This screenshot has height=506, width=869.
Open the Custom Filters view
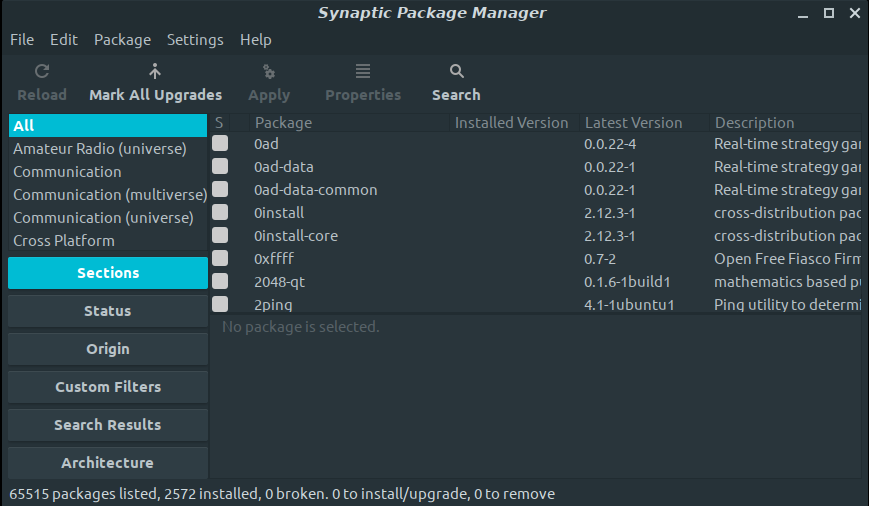click(x=108, y=387)
